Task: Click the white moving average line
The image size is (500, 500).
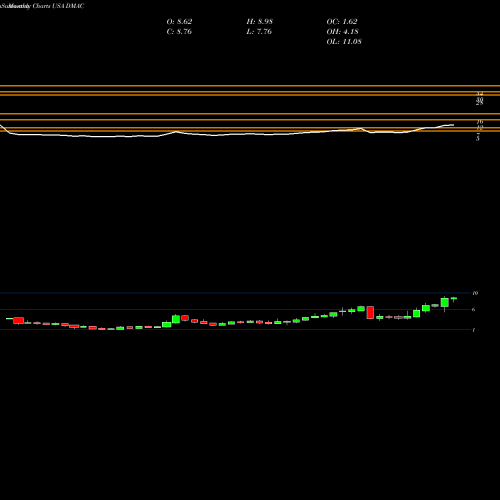Action: click(x=227, y=134)
